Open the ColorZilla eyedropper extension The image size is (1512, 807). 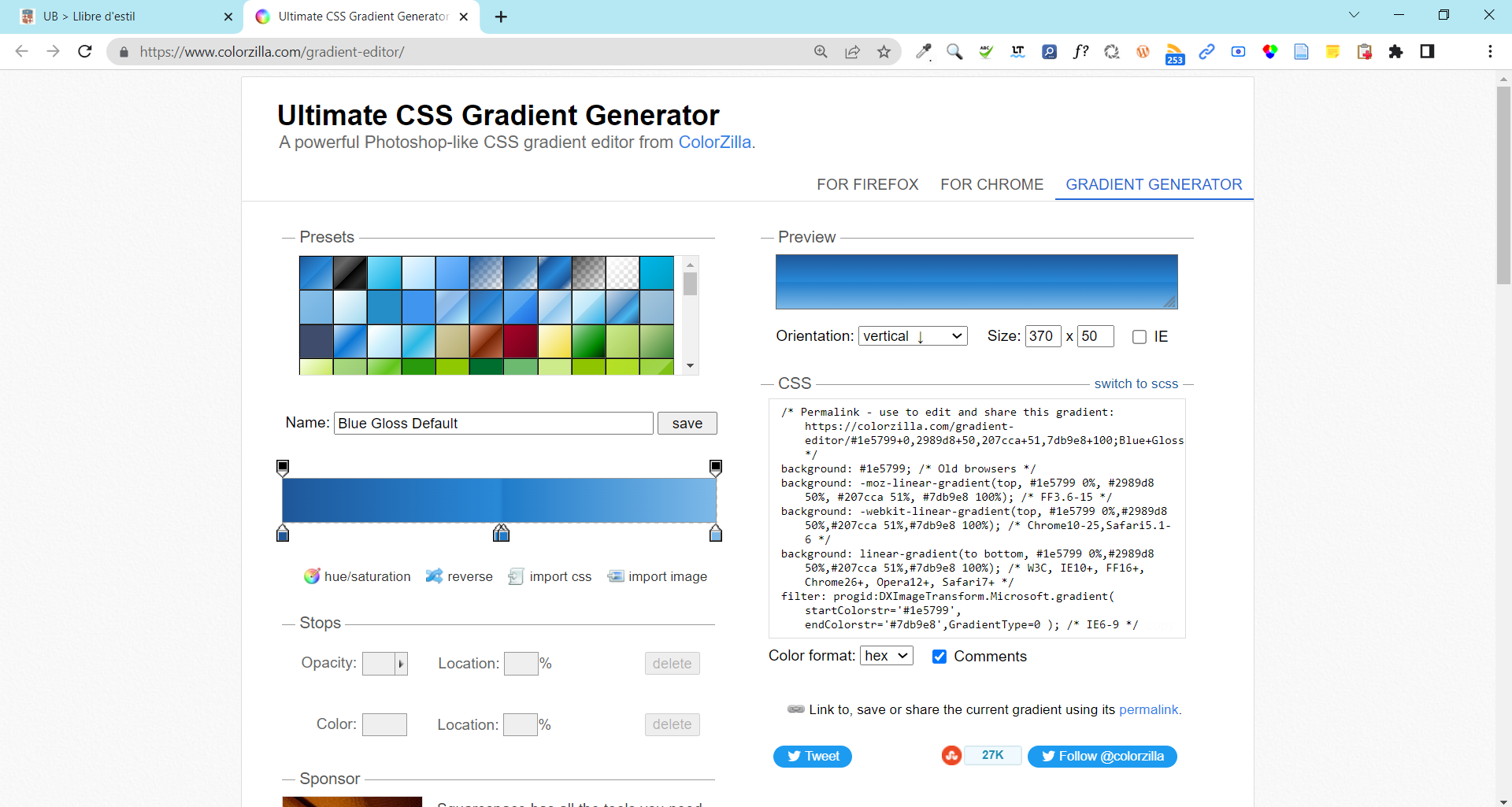(924, 51)
